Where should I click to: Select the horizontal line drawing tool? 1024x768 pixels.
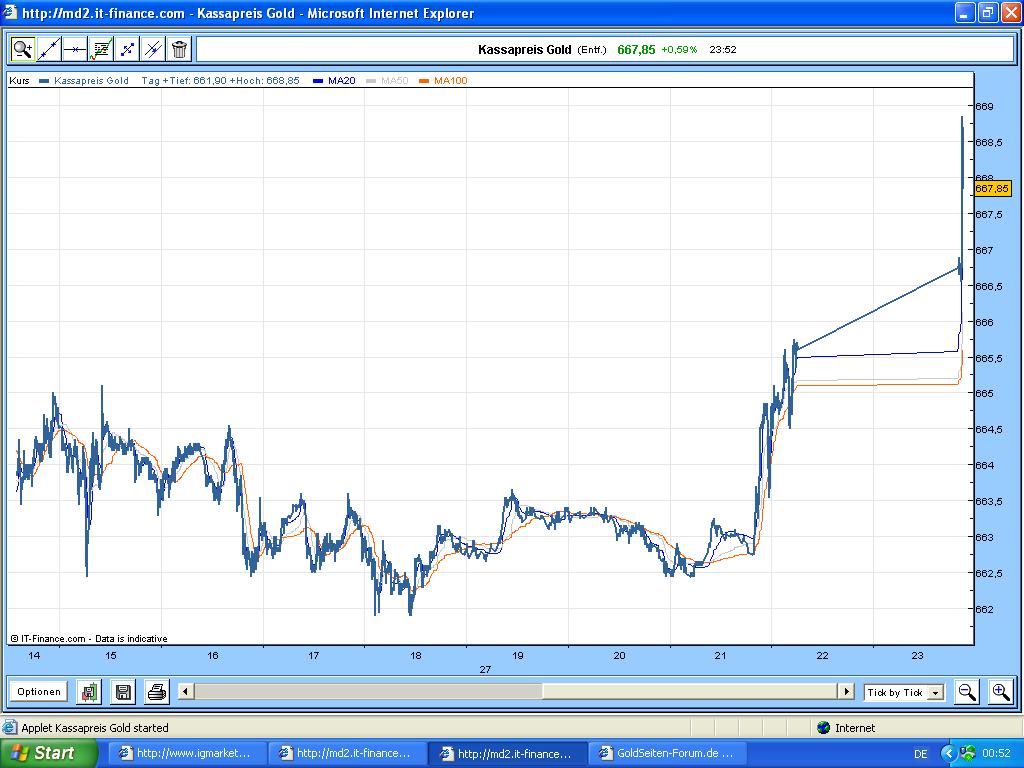(75, 49)
